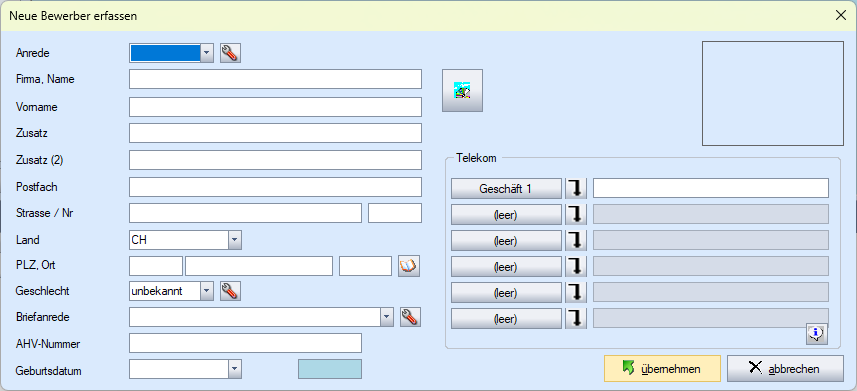Image resolution: width=857 pixels, height=391 pixels.
Task: Close the Neue Bewerber erfassen dialog
Action: [x=841, y=15]
